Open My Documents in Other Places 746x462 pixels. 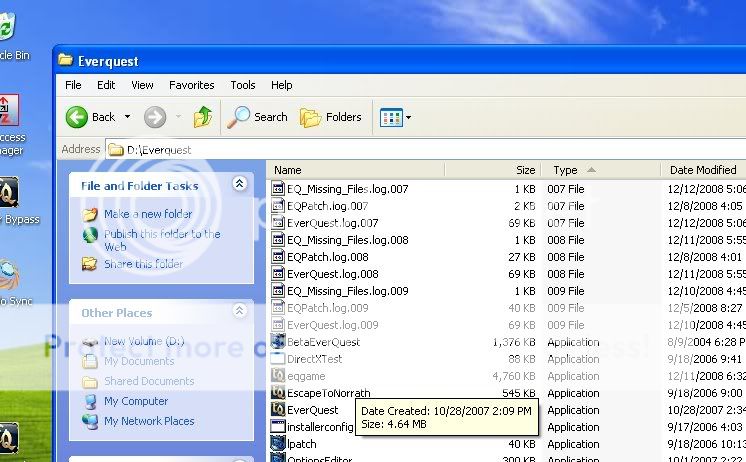pos(139,362)
